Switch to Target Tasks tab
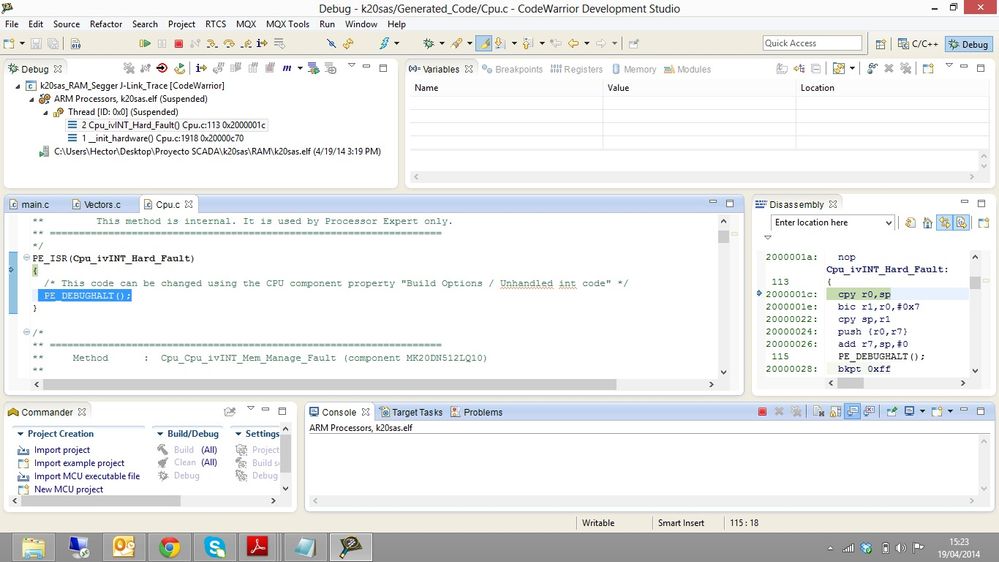 [x=411, y=412]
